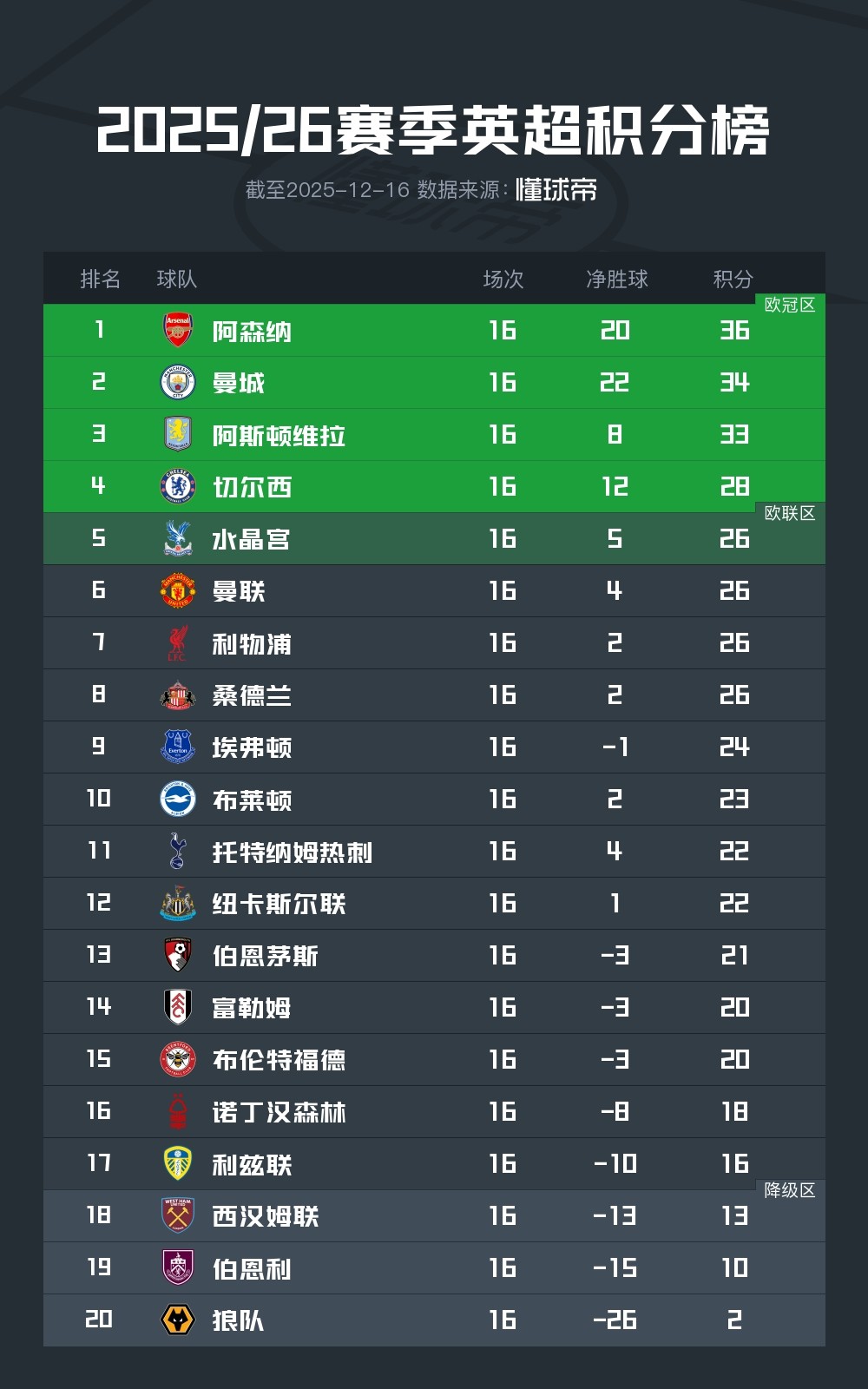This screenshot has width=868, height=1389.
Task: Click the Manchester United badge
Action: point(178,590)
